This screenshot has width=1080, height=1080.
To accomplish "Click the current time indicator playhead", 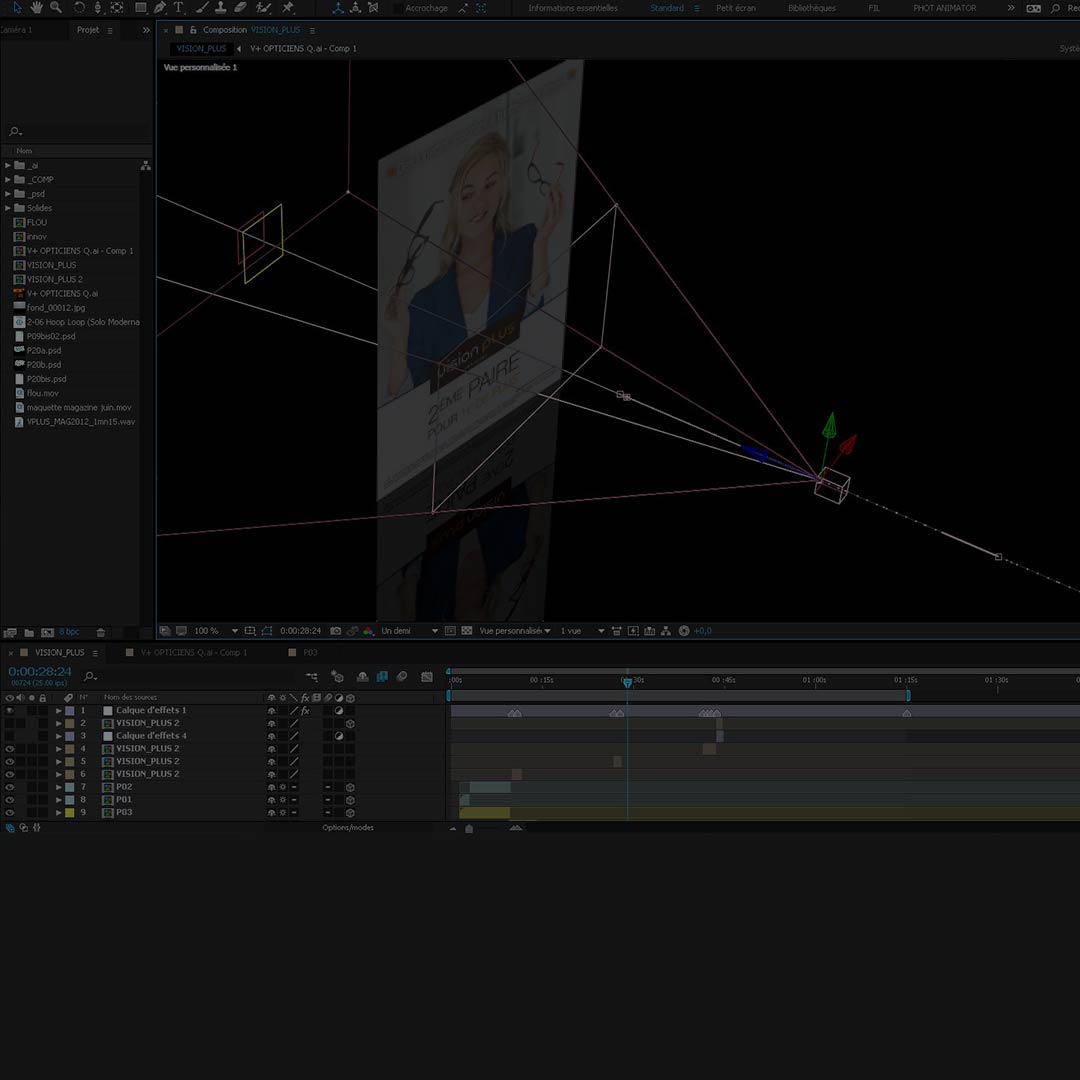I will 627,682.
